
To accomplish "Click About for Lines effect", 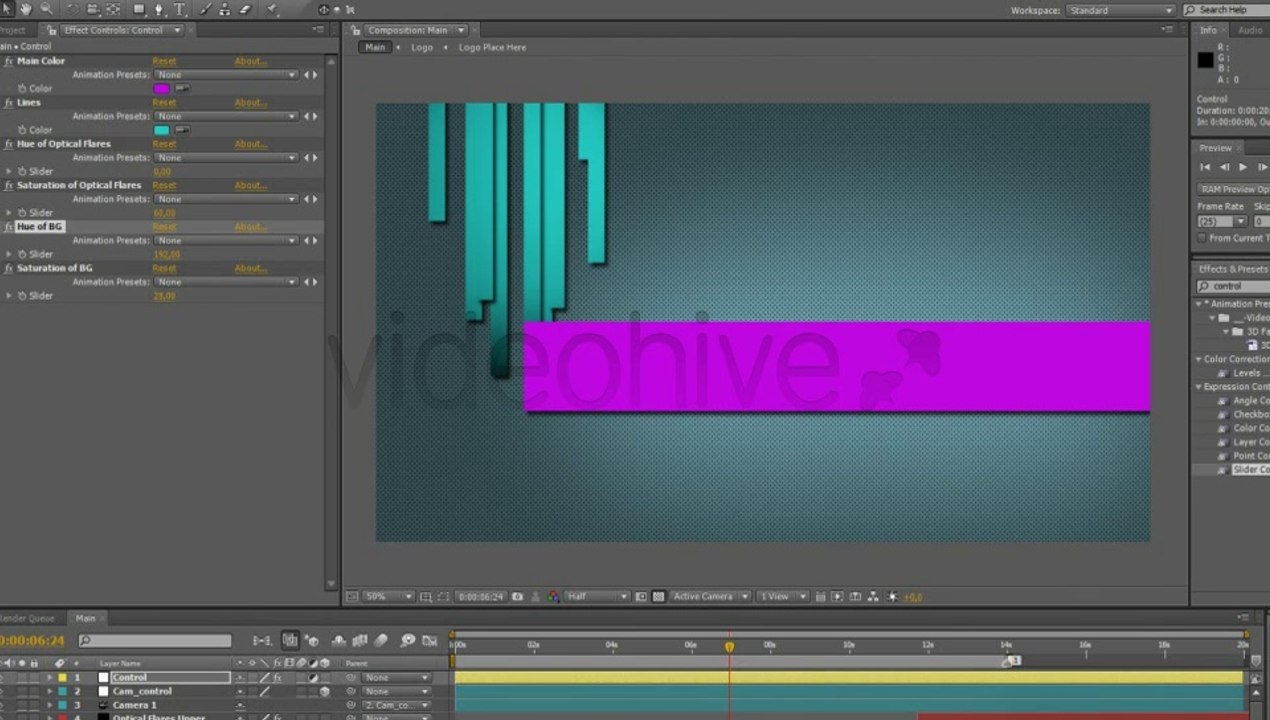I will coord(250,102).
